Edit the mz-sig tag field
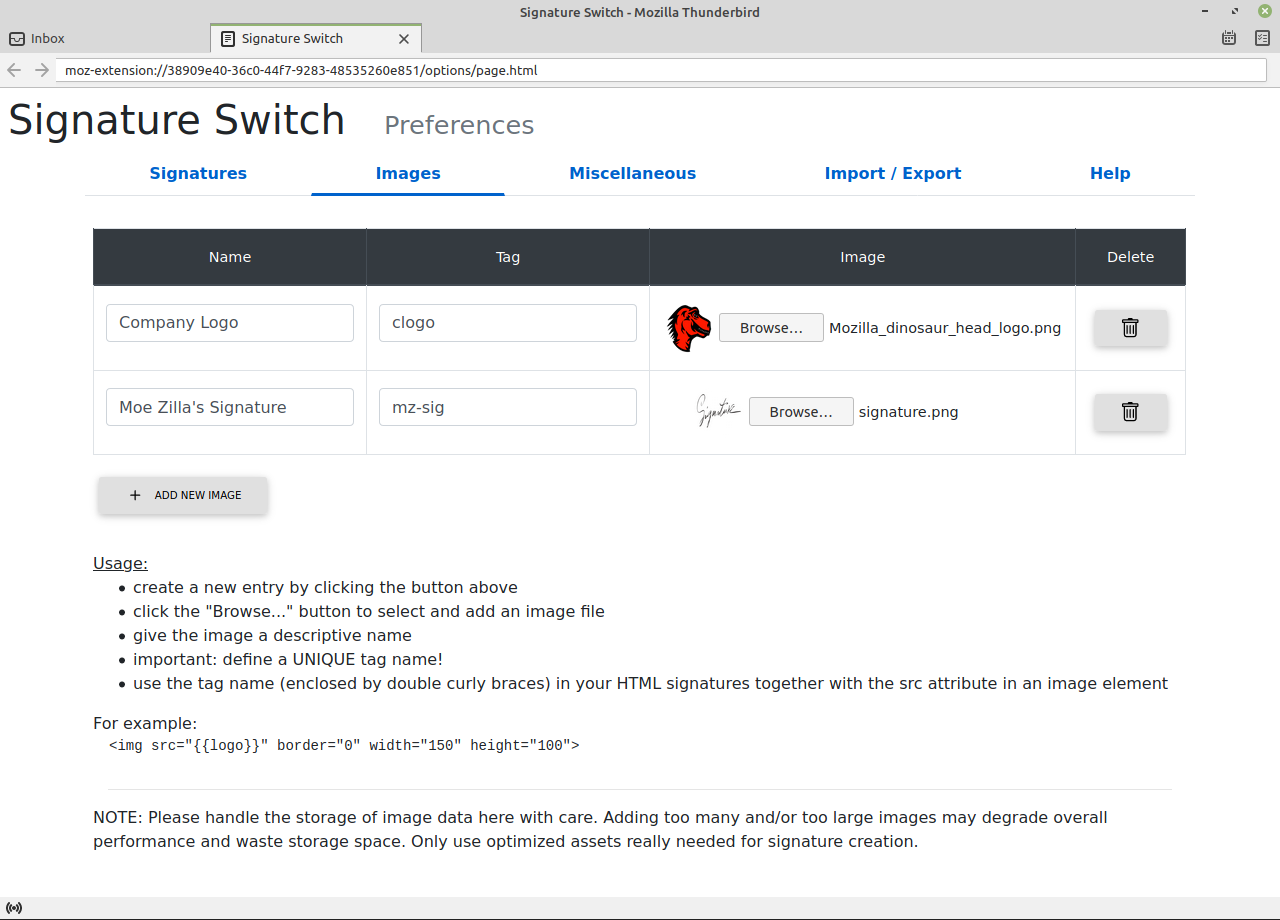 (508, 407)
